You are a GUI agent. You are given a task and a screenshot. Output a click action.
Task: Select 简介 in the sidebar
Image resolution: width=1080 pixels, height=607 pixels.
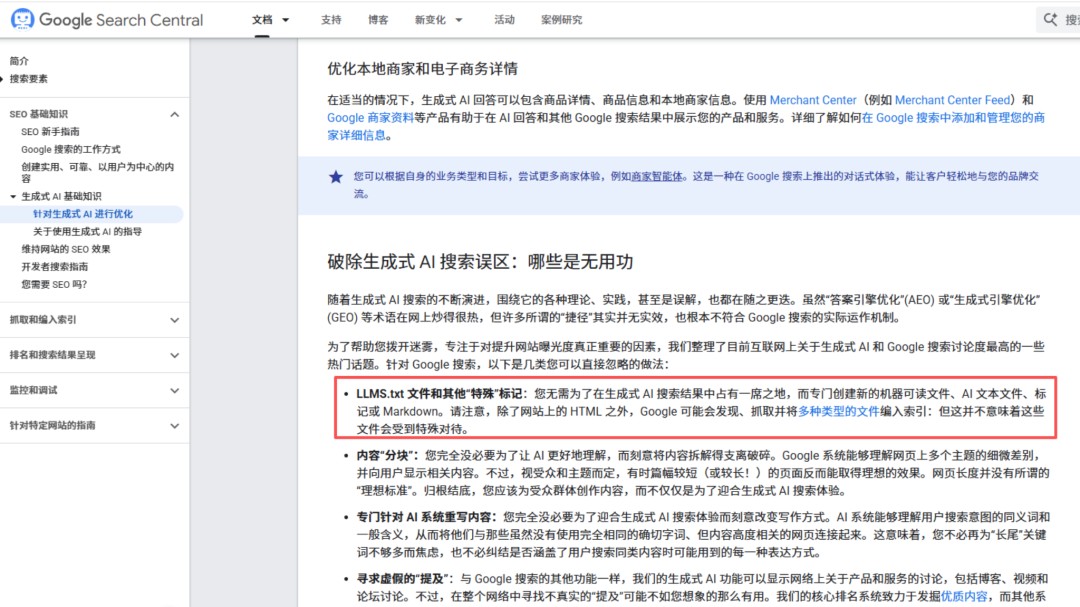click(19, 61)
